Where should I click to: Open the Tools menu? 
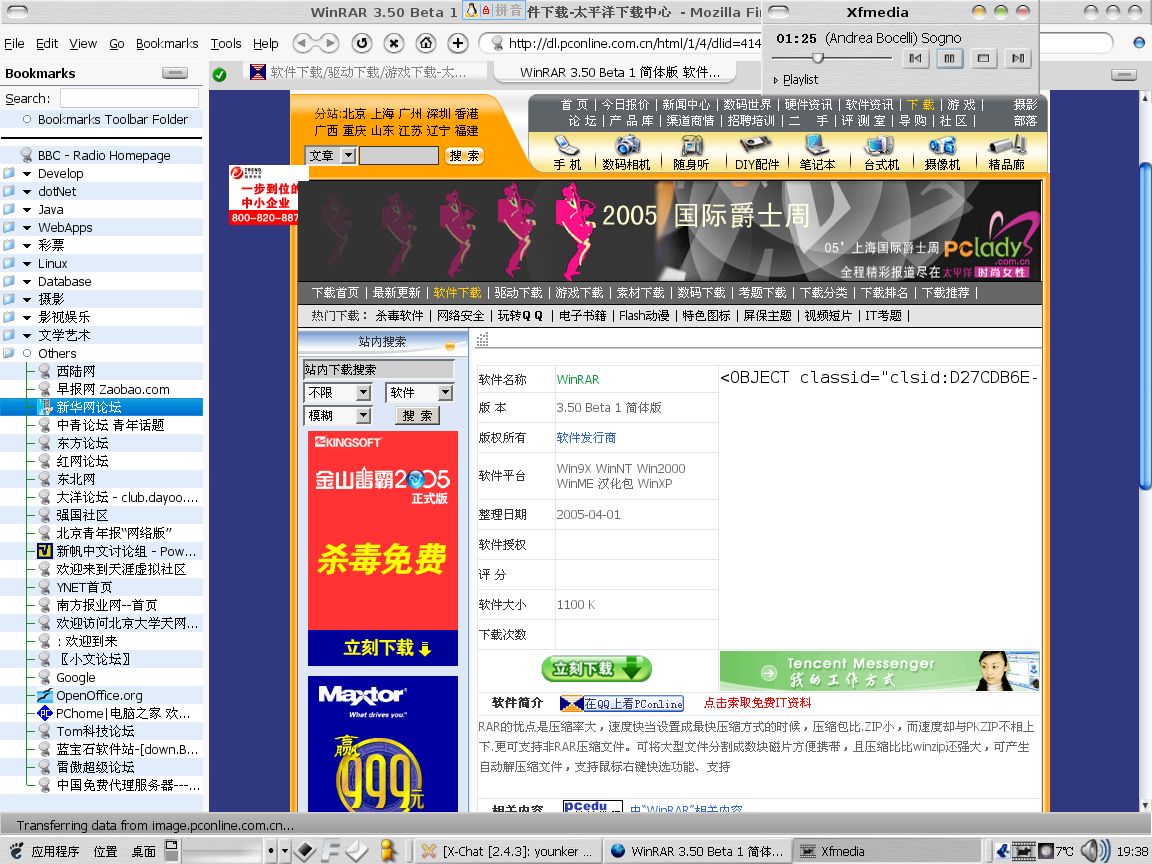point(226,43)
